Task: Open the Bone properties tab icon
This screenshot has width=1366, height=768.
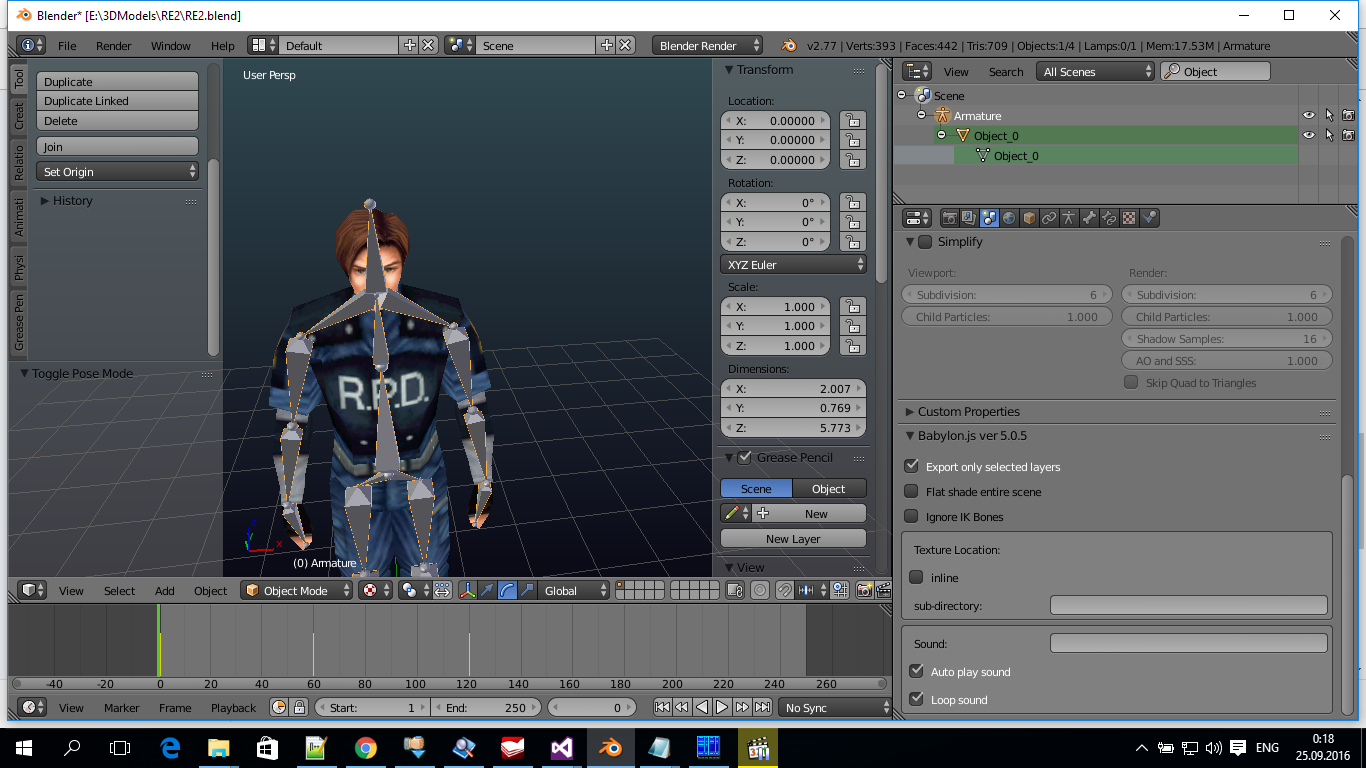Action: pyautogui.click(x=1089, y=217)
